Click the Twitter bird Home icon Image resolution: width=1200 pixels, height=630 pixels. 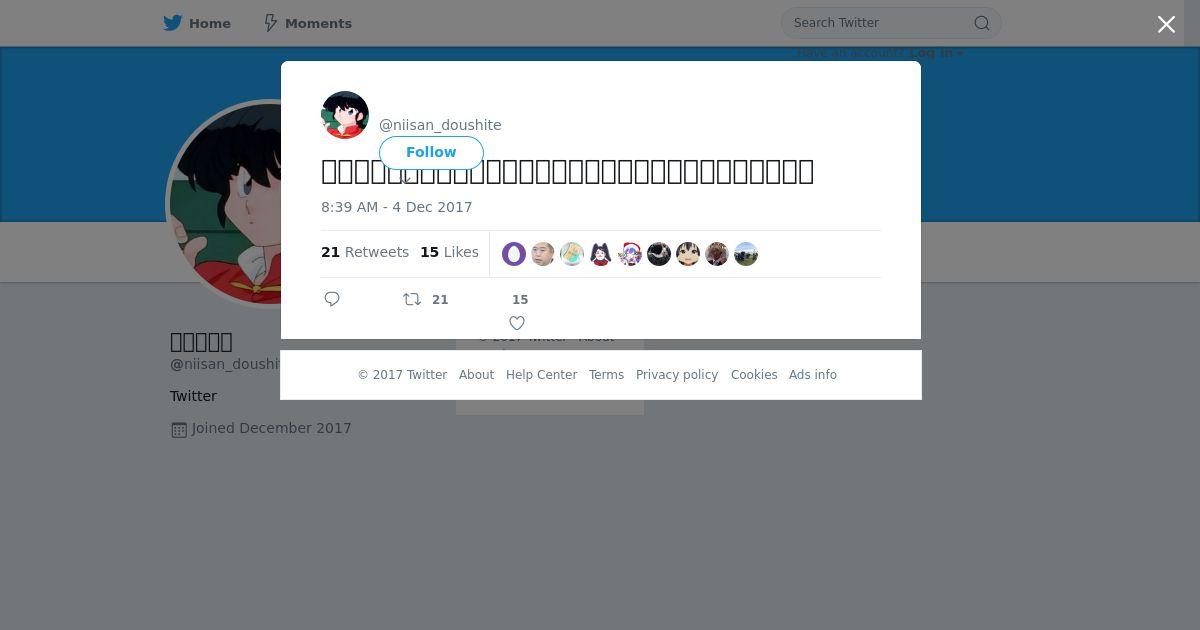173,23
